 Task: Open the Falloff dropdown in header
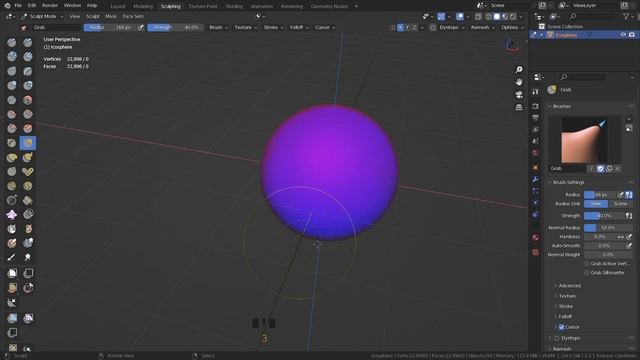(x=299, y=27)
